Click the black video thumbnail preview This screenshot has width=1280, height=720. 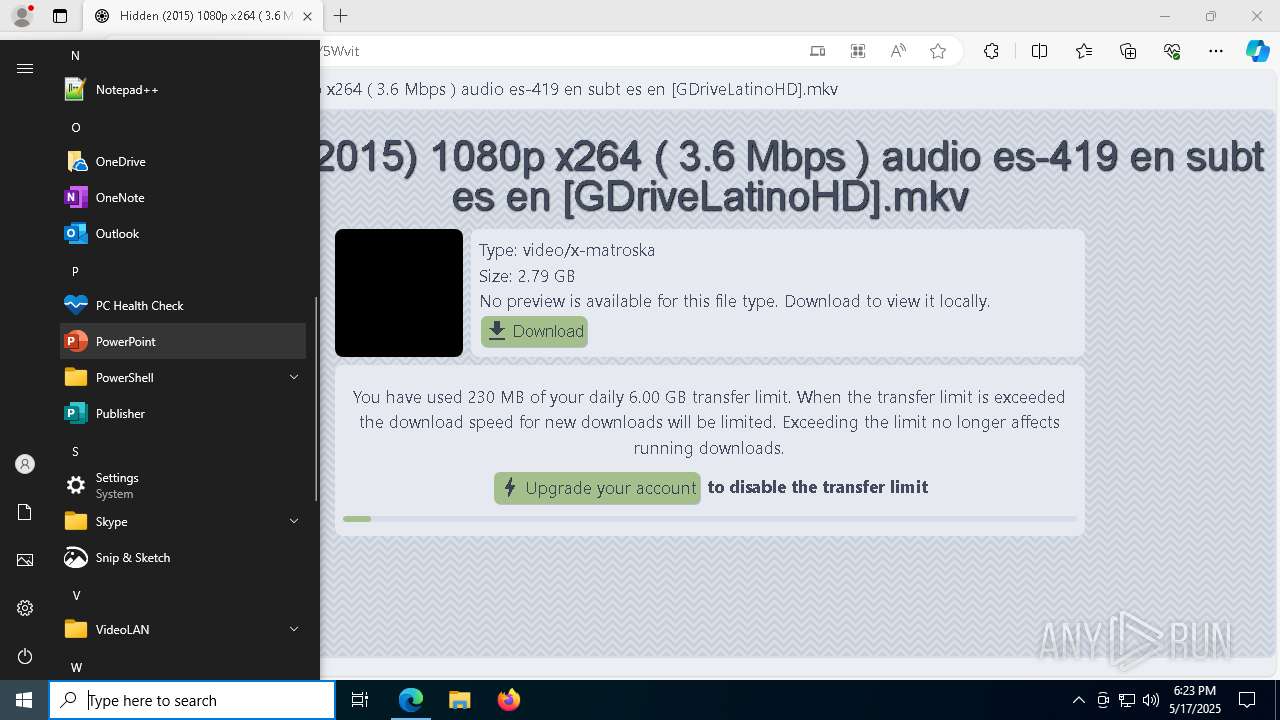pyautogui.click(x=399, y=293)
